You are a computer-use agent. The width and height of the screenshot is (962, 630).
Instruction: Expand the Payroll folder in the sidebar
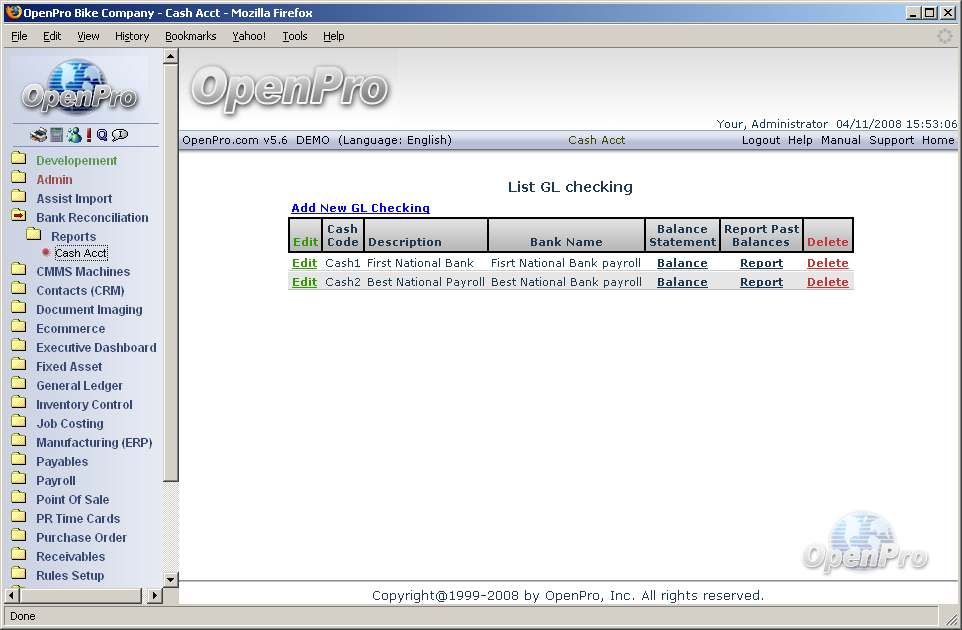[19, 480]
